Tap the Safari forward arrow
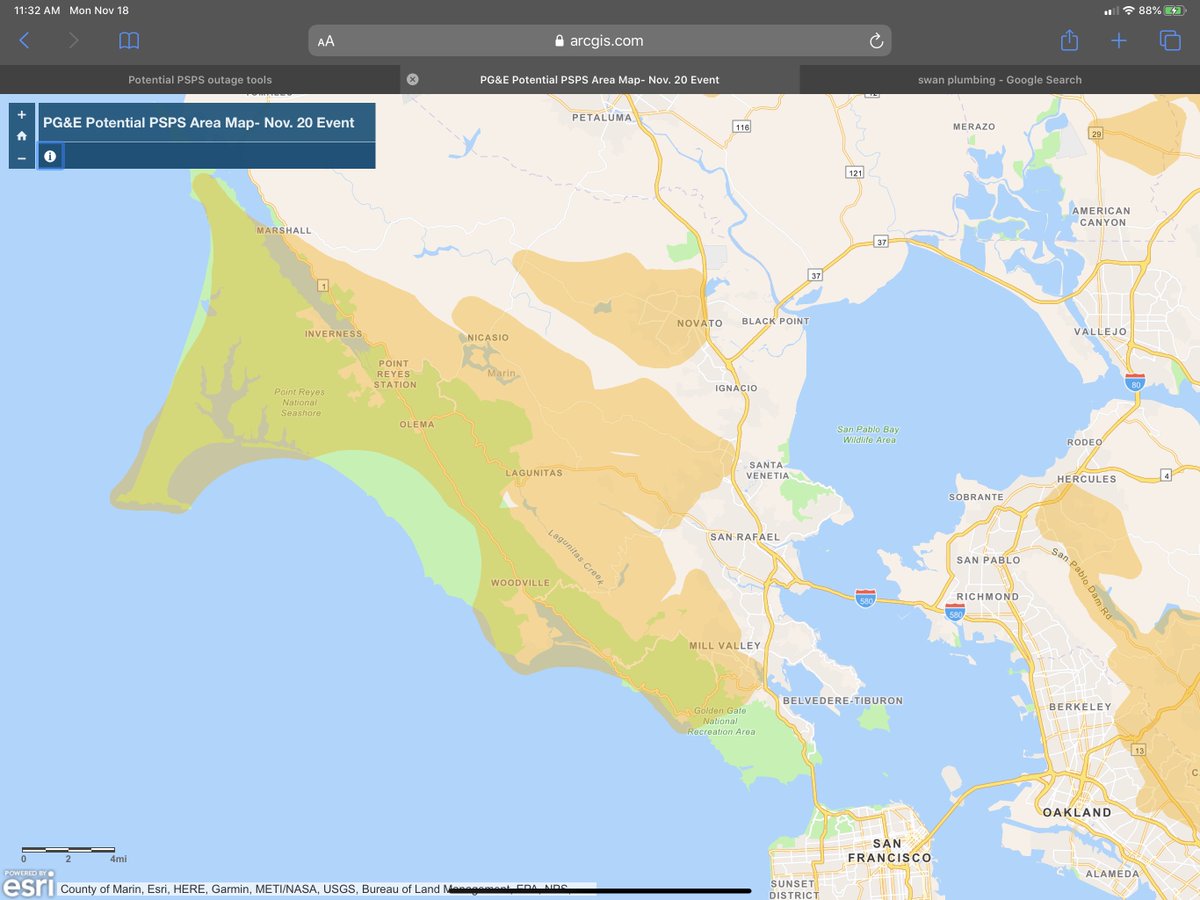The width and height of the screenshot is (1200, 900). [x=73, y=41]
